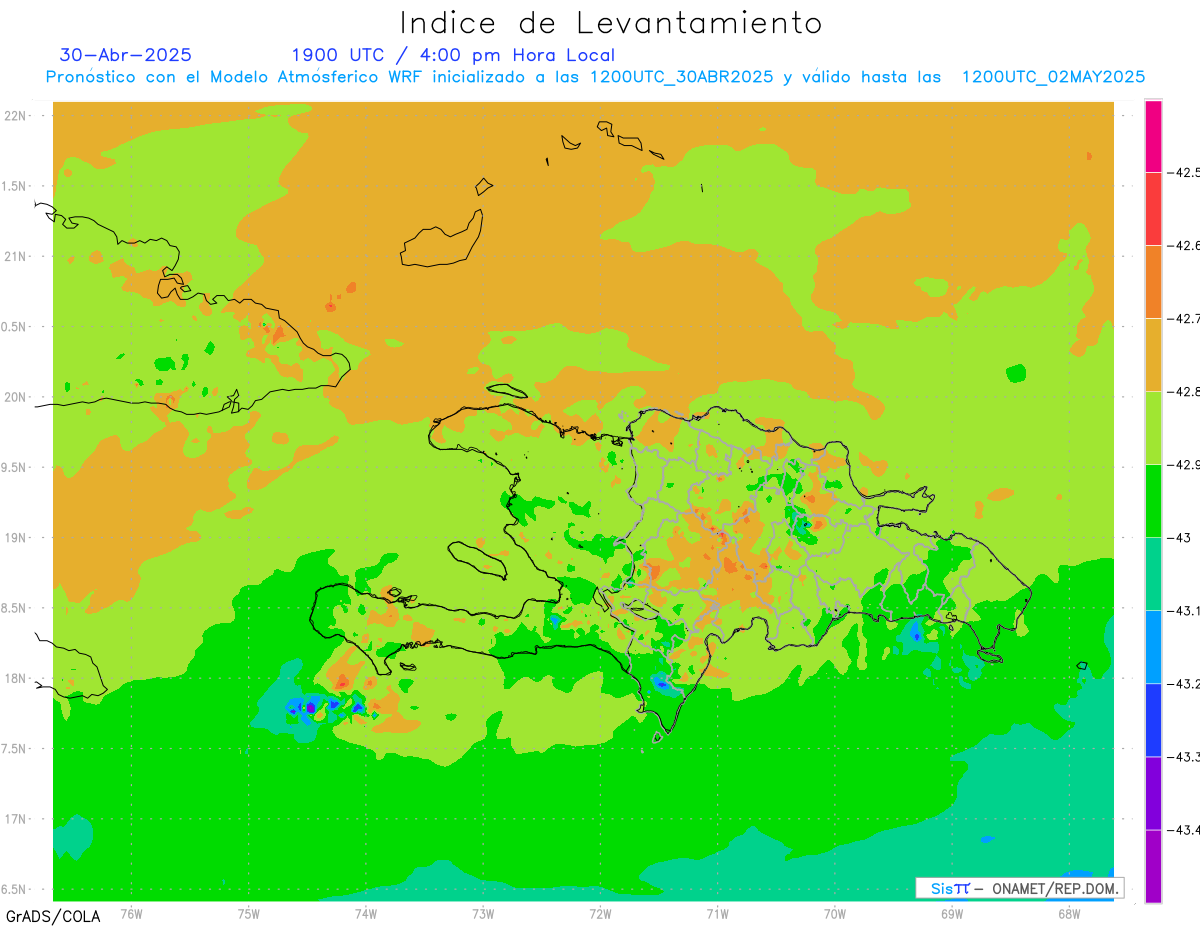Click the colorbar value "-43.1"
The width and height of the screenshot is (1200, 927).
pos(1185,610)
